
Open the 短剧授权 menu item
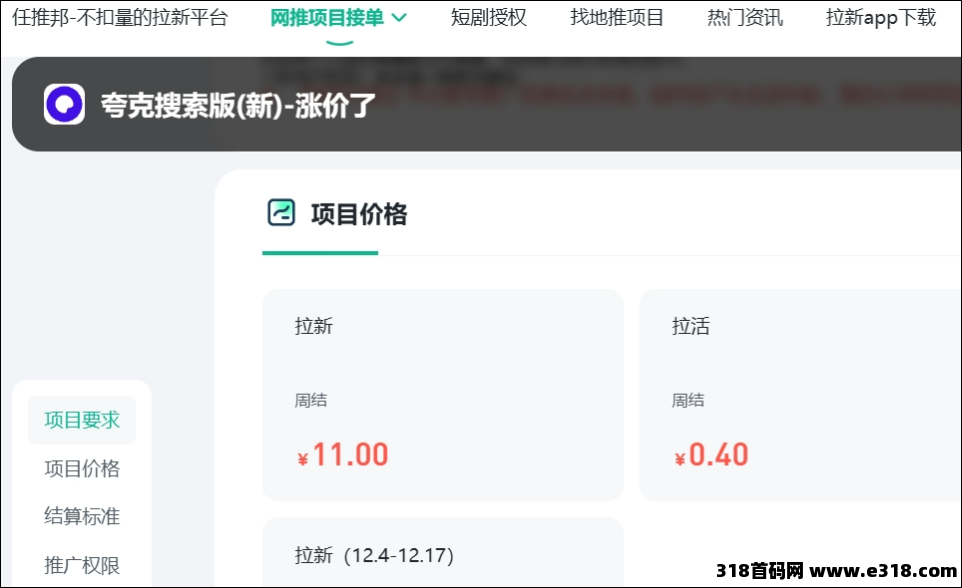(488, 17)
